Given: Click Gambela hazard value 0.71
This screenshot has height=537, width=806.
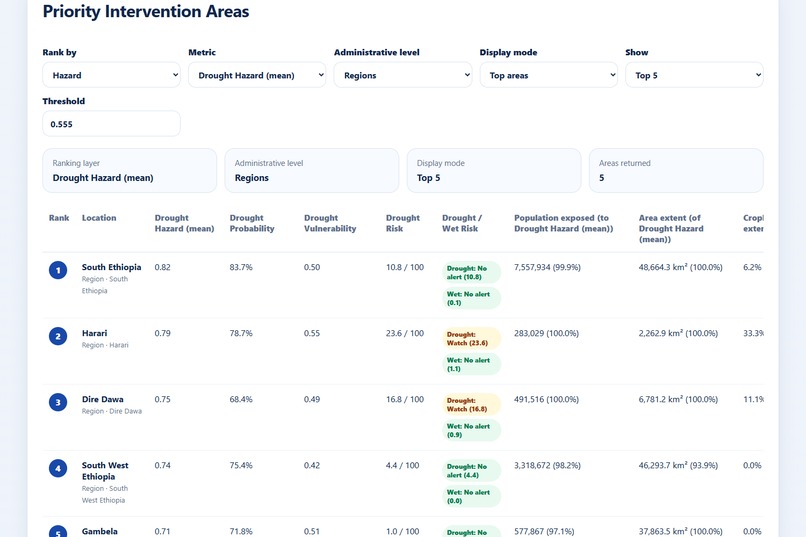Looking at the screenshot, I should click(162, 531).
